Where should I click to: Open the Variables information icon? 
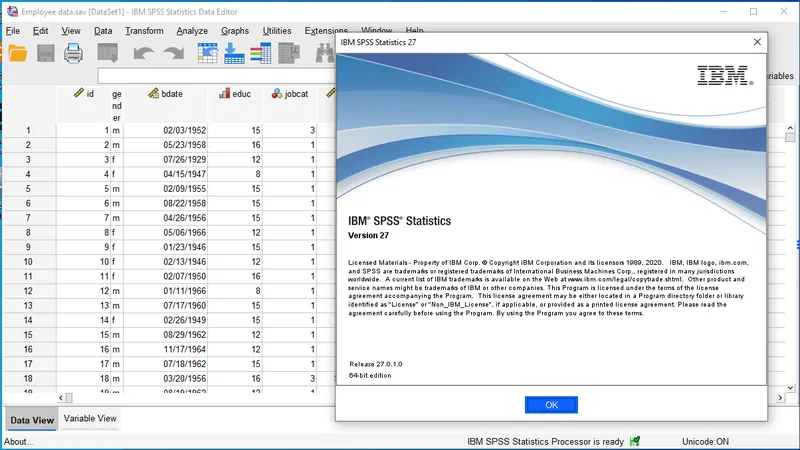[x=261, y=53]
